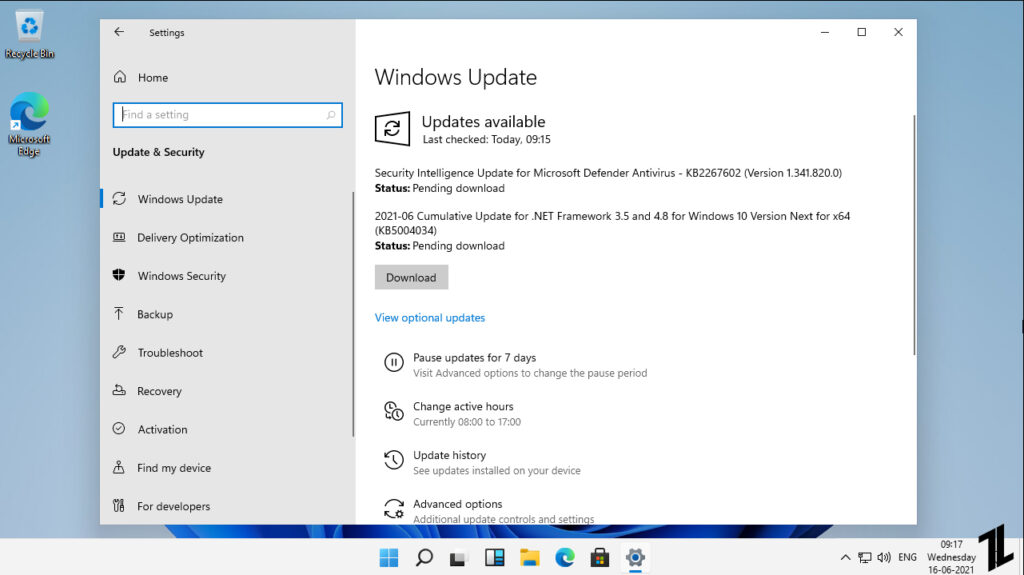Click the sidebar vertical scrollbar

click(x=353, y=314)
